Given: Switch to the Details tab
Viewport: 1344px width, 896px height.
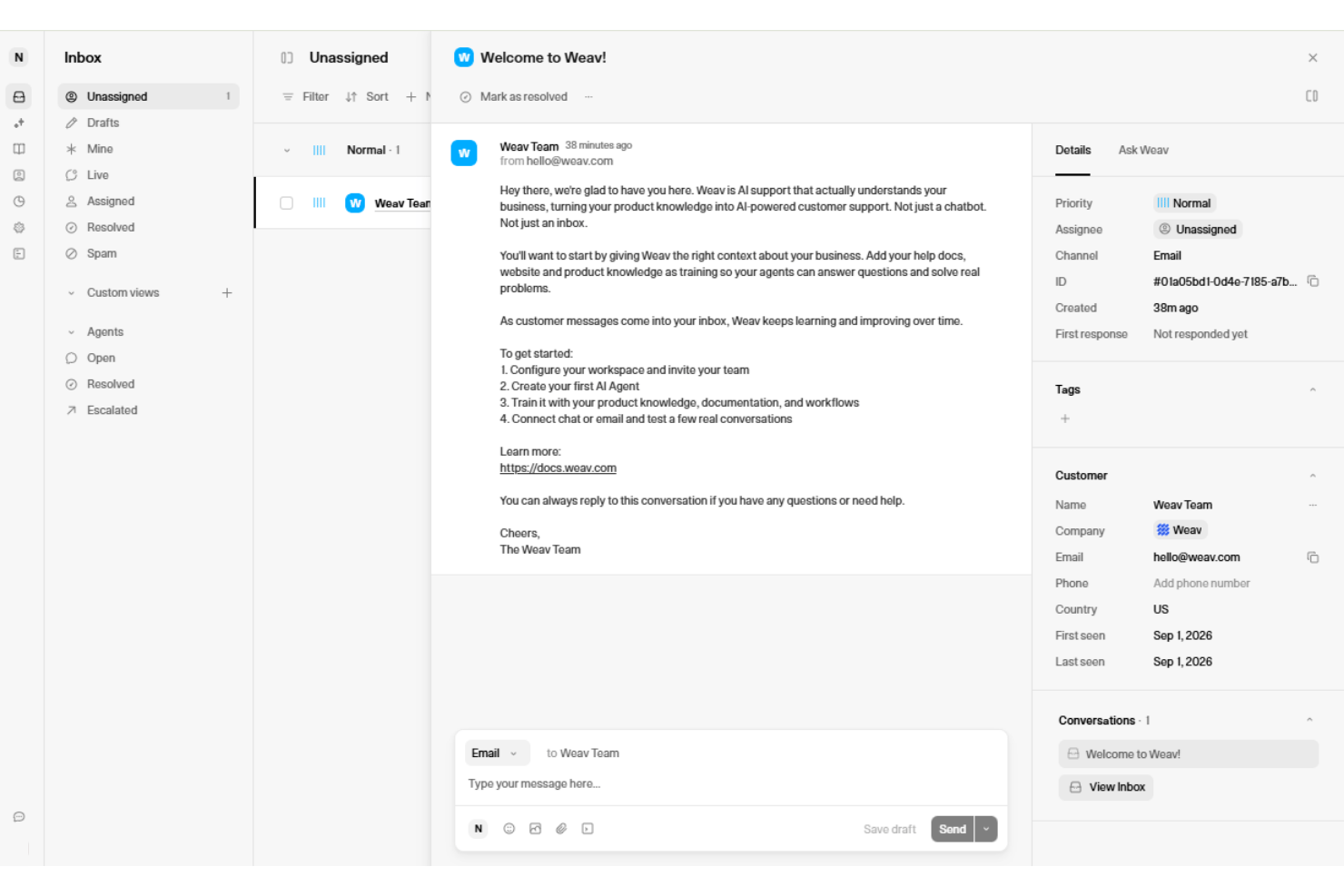Looking at the screenshot, I should coord(1072,150).
